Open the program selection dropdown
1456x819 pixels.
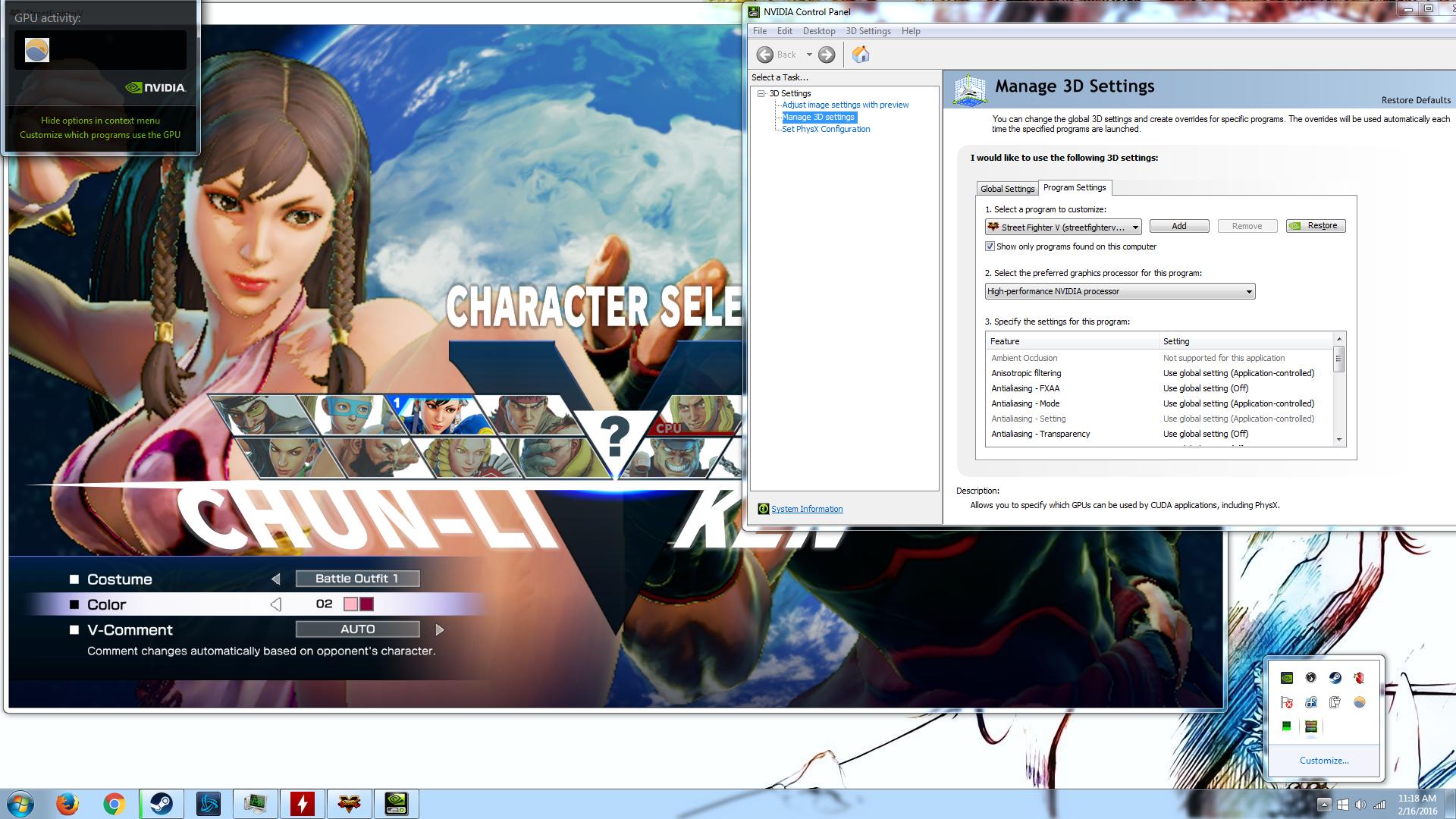click(x=1063, y=227)
